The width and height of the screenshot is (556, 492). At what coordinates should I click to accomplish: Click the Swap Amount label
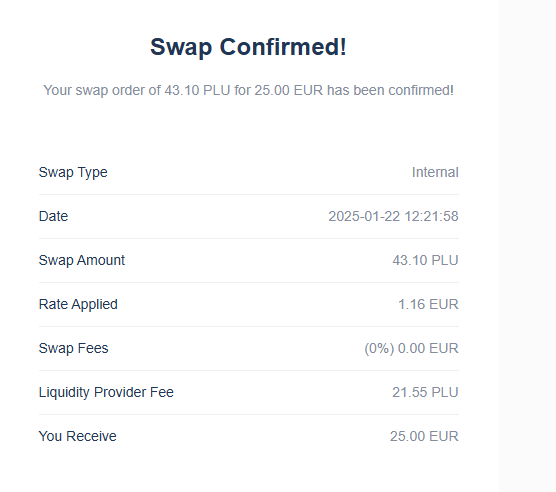tap(82, 260)
